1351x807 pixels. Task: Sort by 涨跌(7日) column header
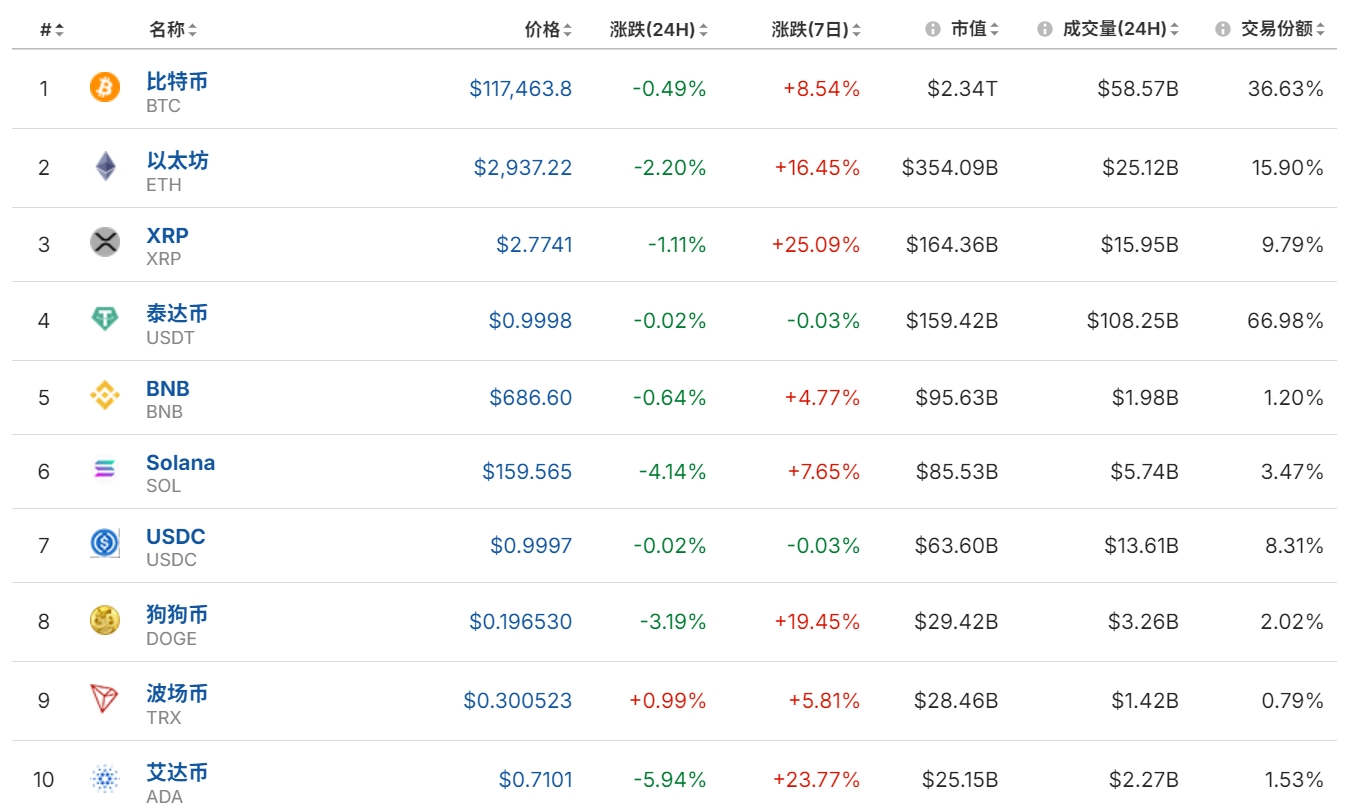tap(816, 29)
